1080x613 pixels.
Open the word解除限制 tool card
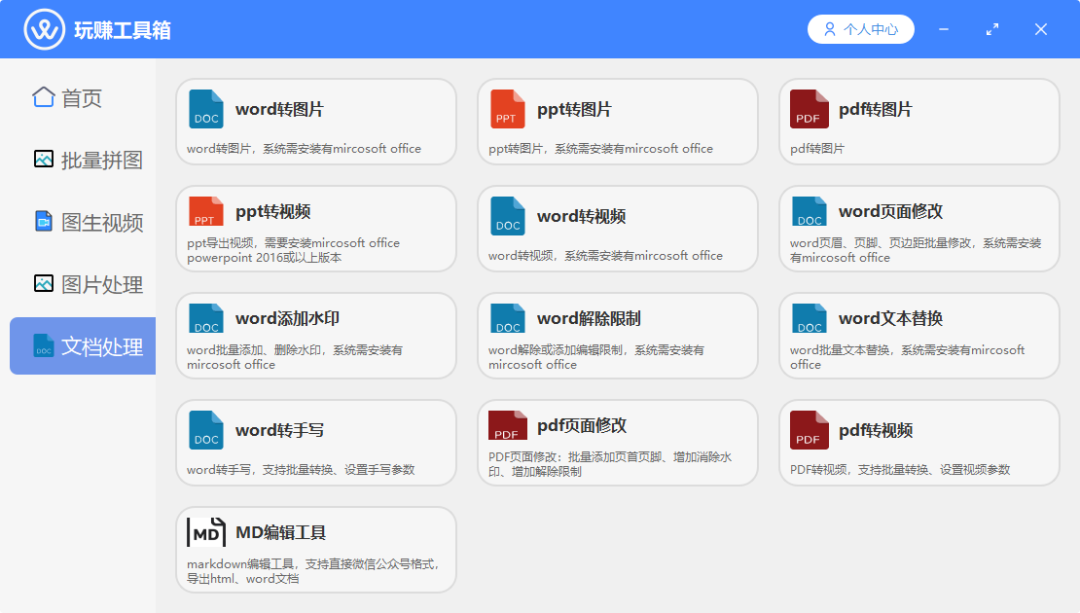click(618, 334)
